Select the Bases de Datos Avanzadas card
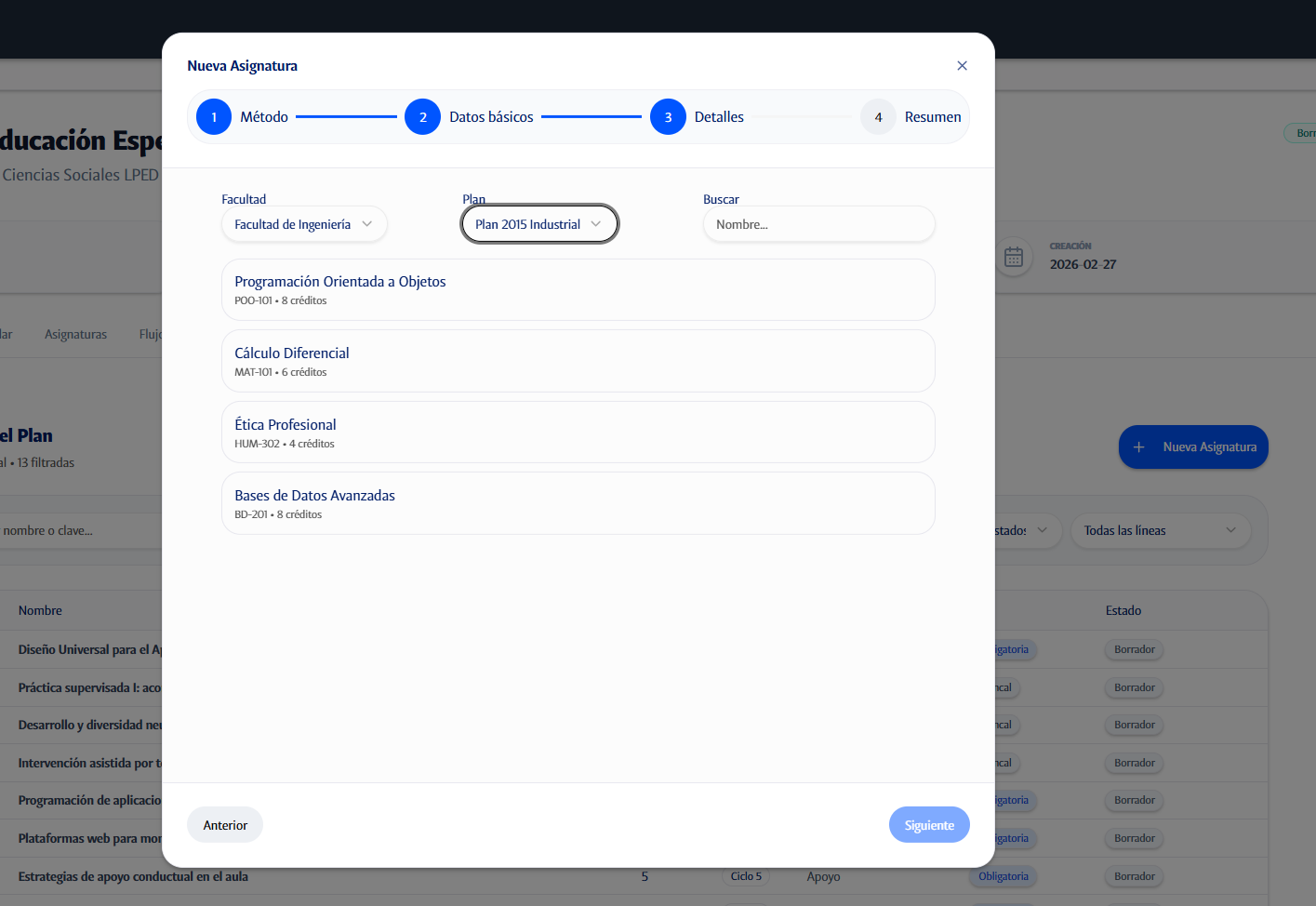Image resolution: width=1316 pixels, height=906 pixels. point(578,503)
